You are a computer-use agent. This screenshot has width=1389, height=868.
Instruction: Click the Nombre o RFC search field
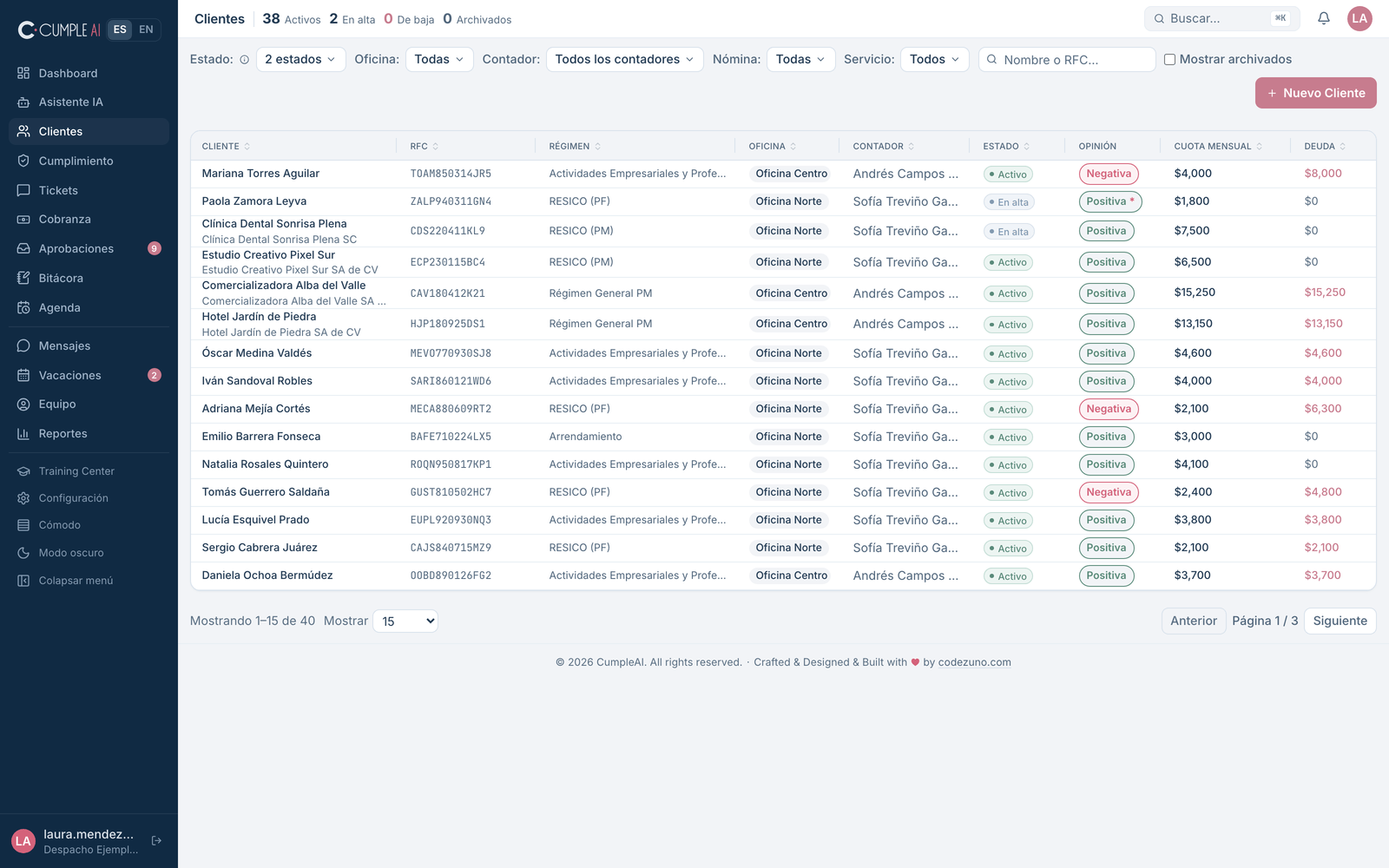(x=1067, y=59)
